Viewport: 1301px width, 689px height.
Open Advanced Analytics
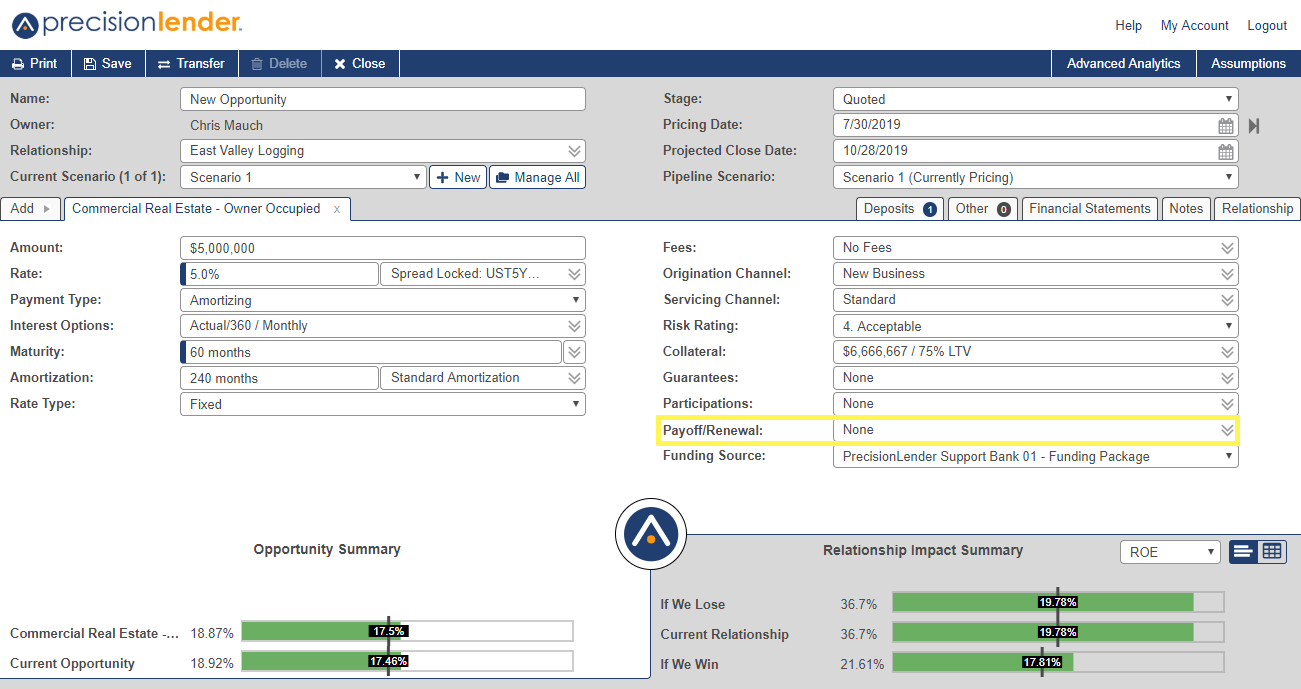click(x=1123, y=63)
